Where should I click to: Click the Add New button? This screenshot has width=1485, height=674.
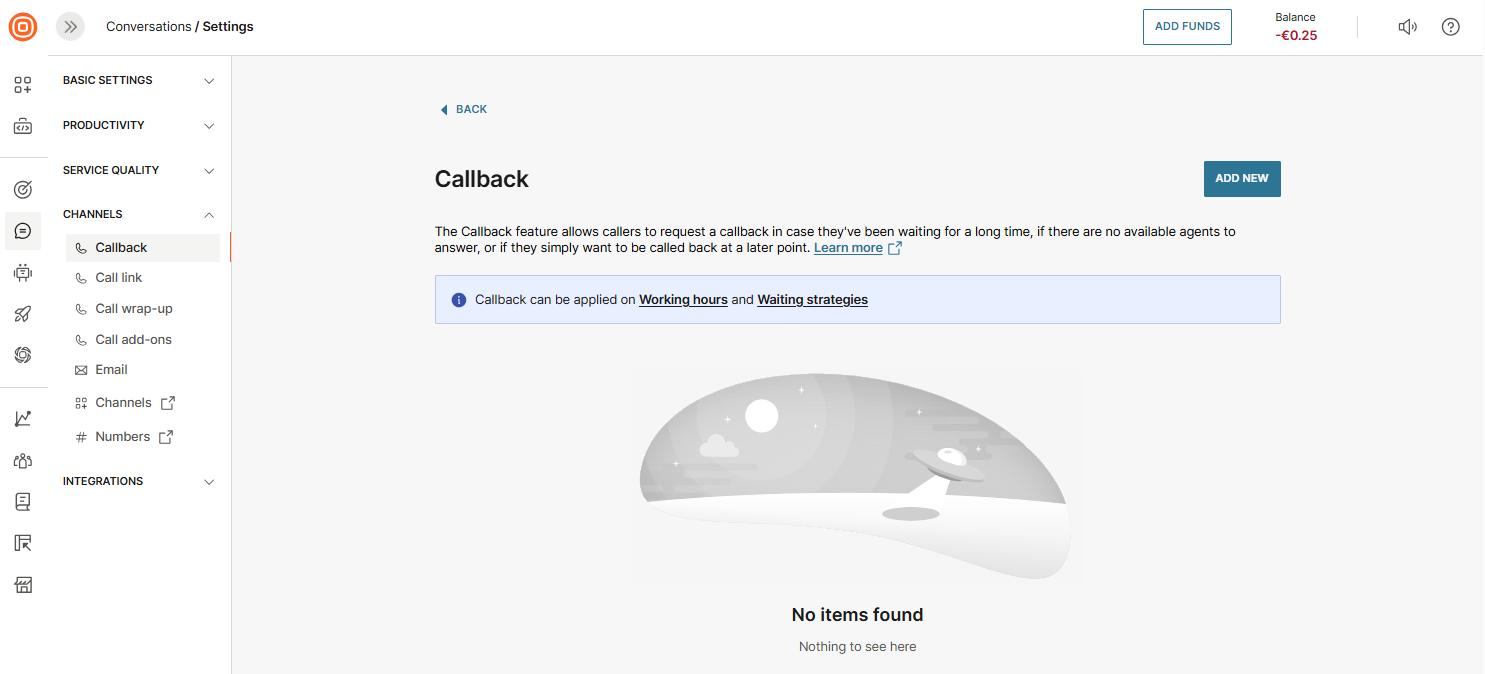point(1241,179)
